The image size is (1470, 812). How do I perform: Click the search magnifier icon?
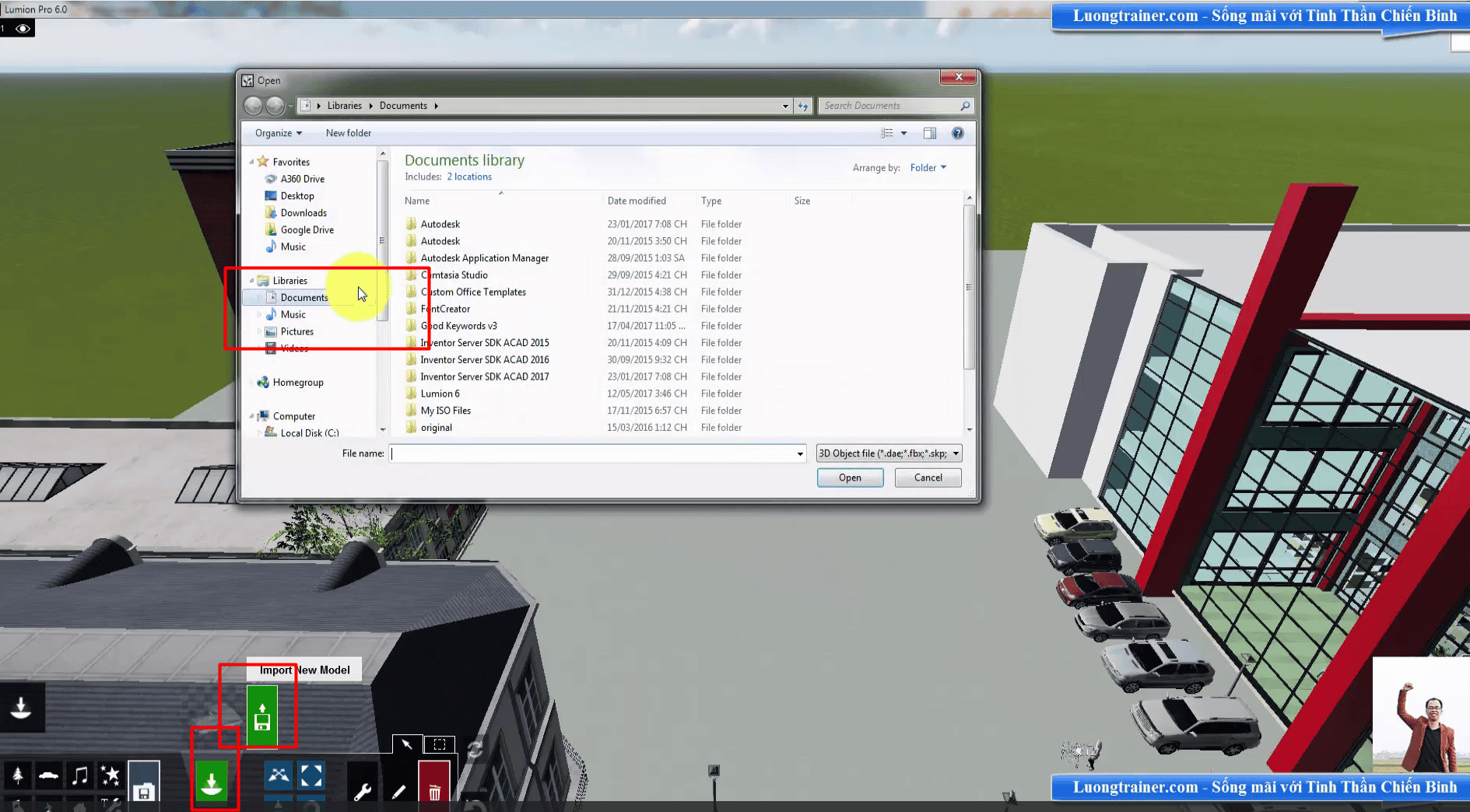click(x=965, y=106)
